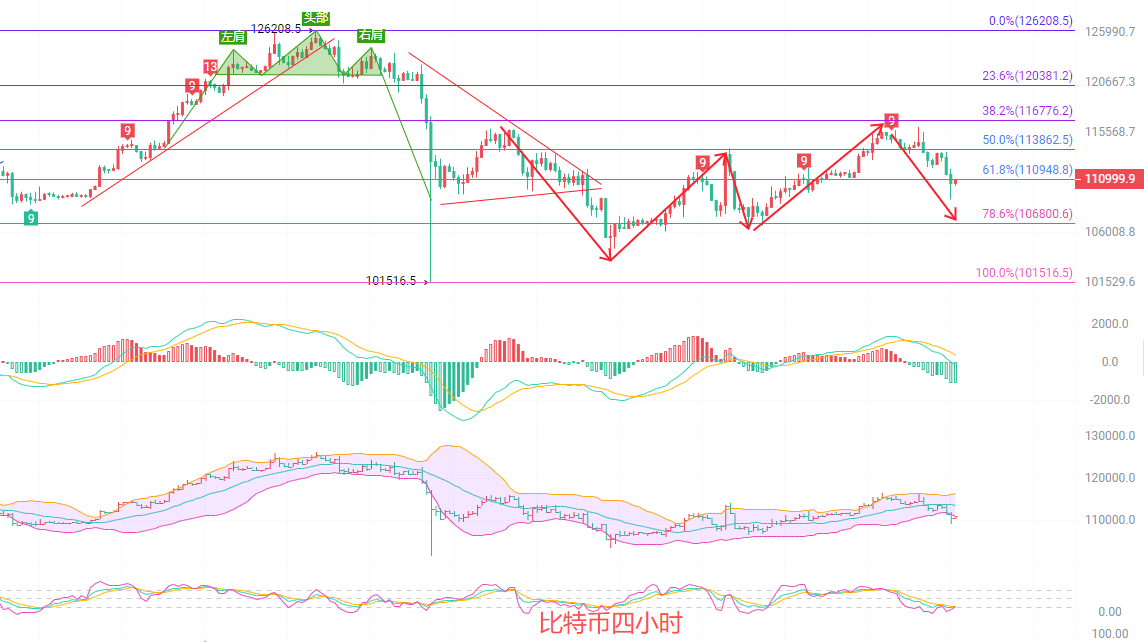
Task: Click the 126208.5 high price marker
Action: pos(276,29)
